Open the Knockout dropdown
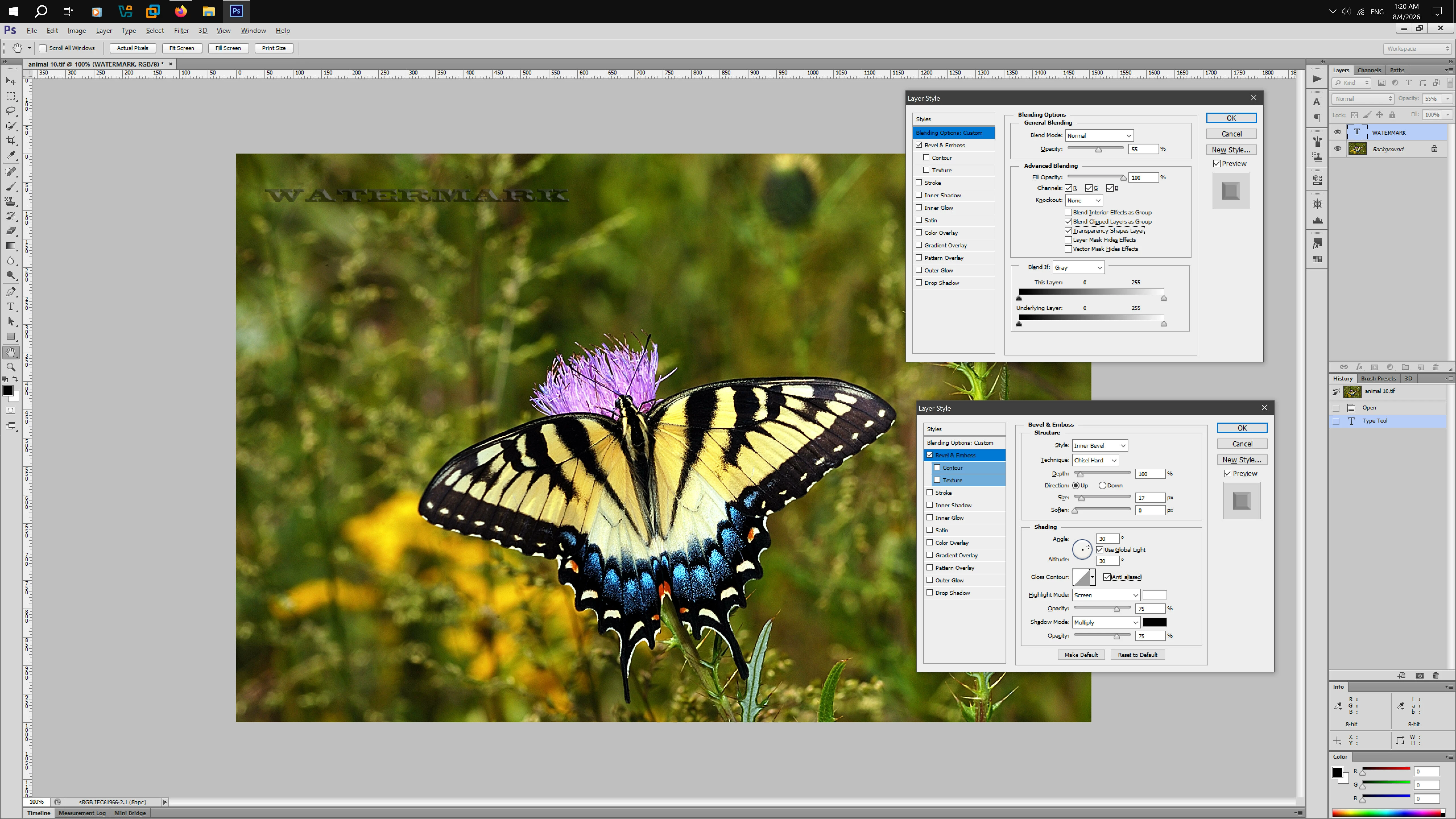The image size is (1456, 819). point(1084,201)
